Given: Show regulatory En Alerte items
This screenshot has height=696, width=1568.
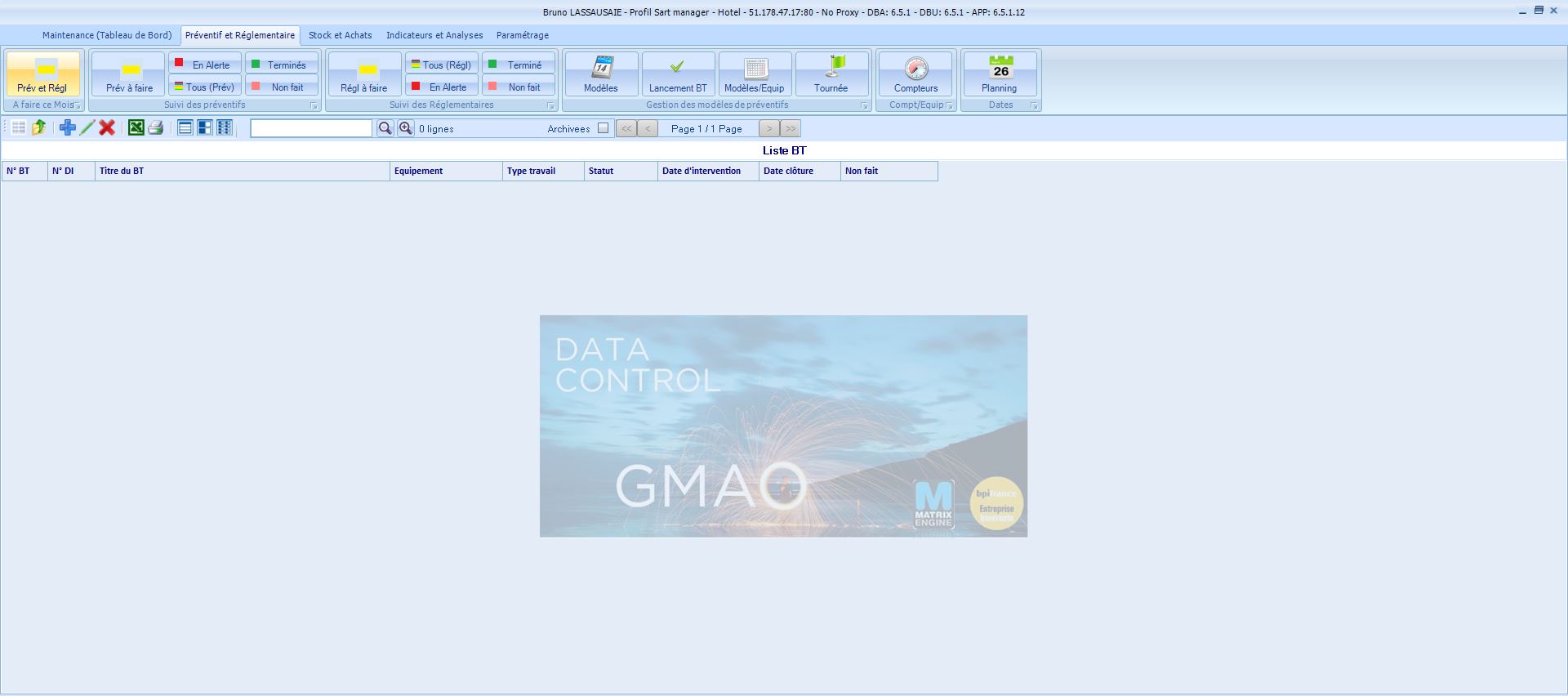Looking at the screenshot, I should [442, 86].
